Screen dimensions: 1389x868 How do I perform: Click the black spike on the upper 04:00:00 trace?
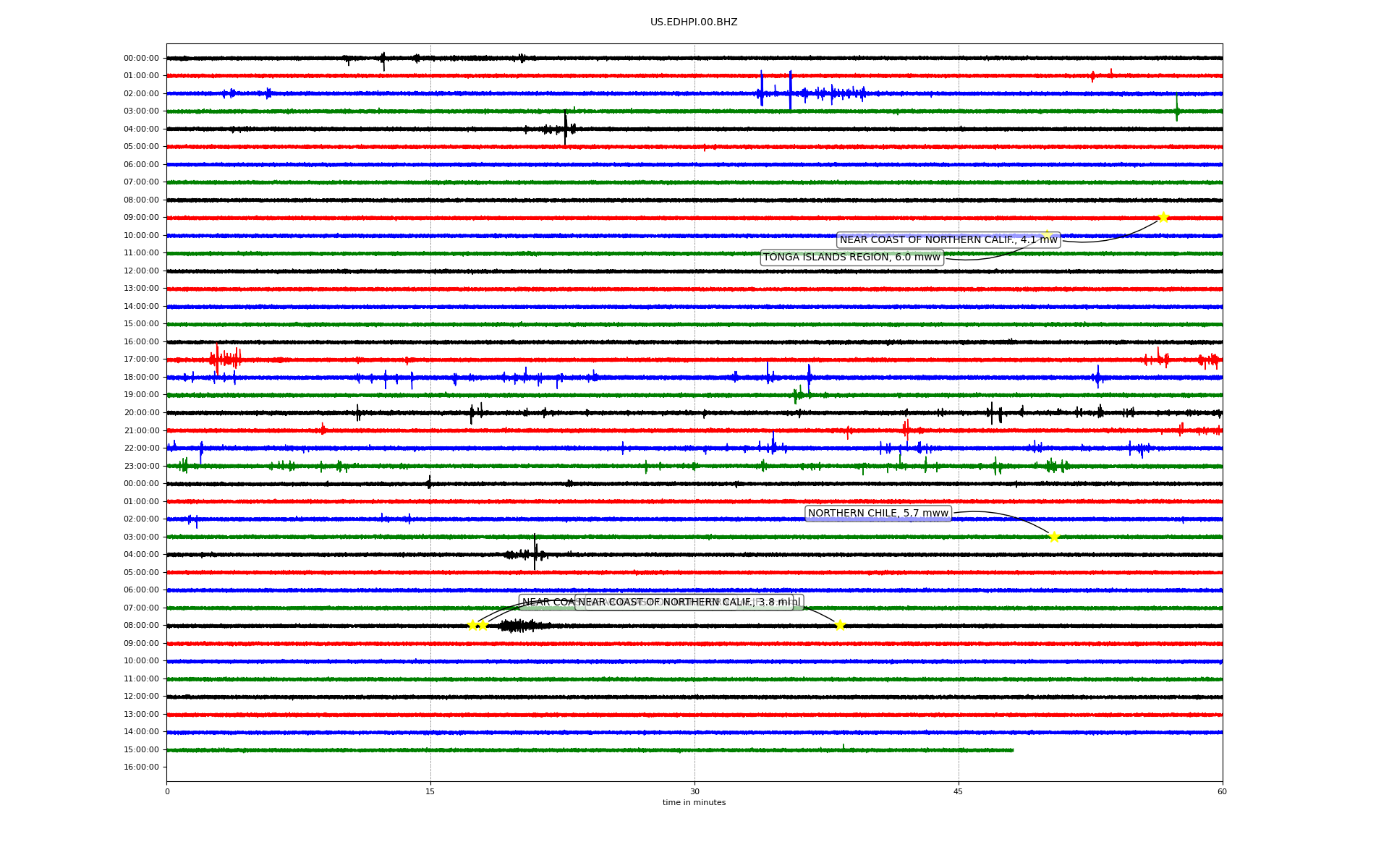pyautogui.click(x=565, y=128)
